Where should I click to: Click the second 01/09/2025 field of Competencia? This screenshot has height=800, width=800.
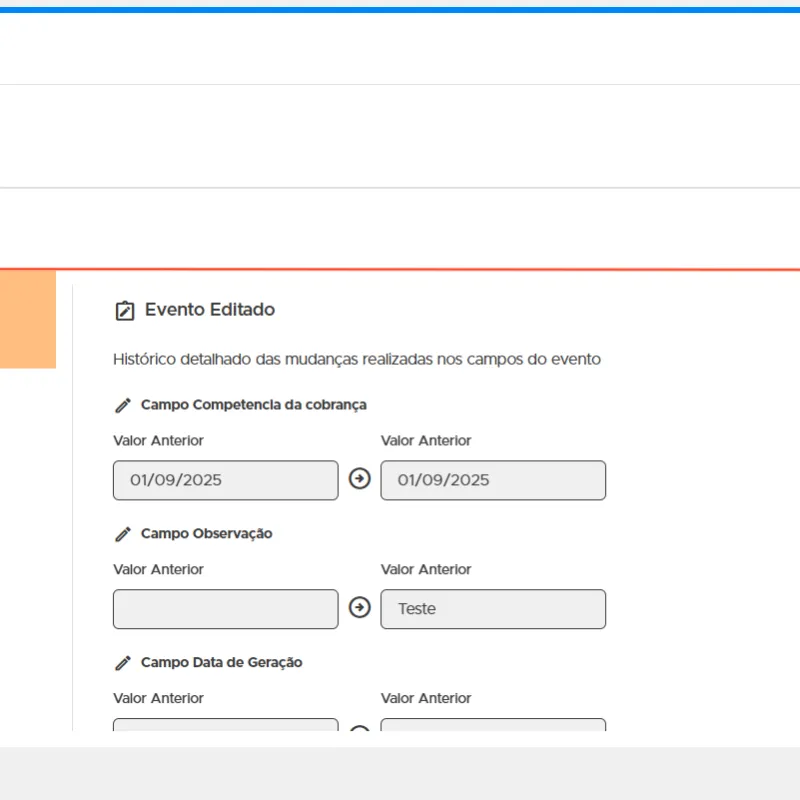point(493,480)
